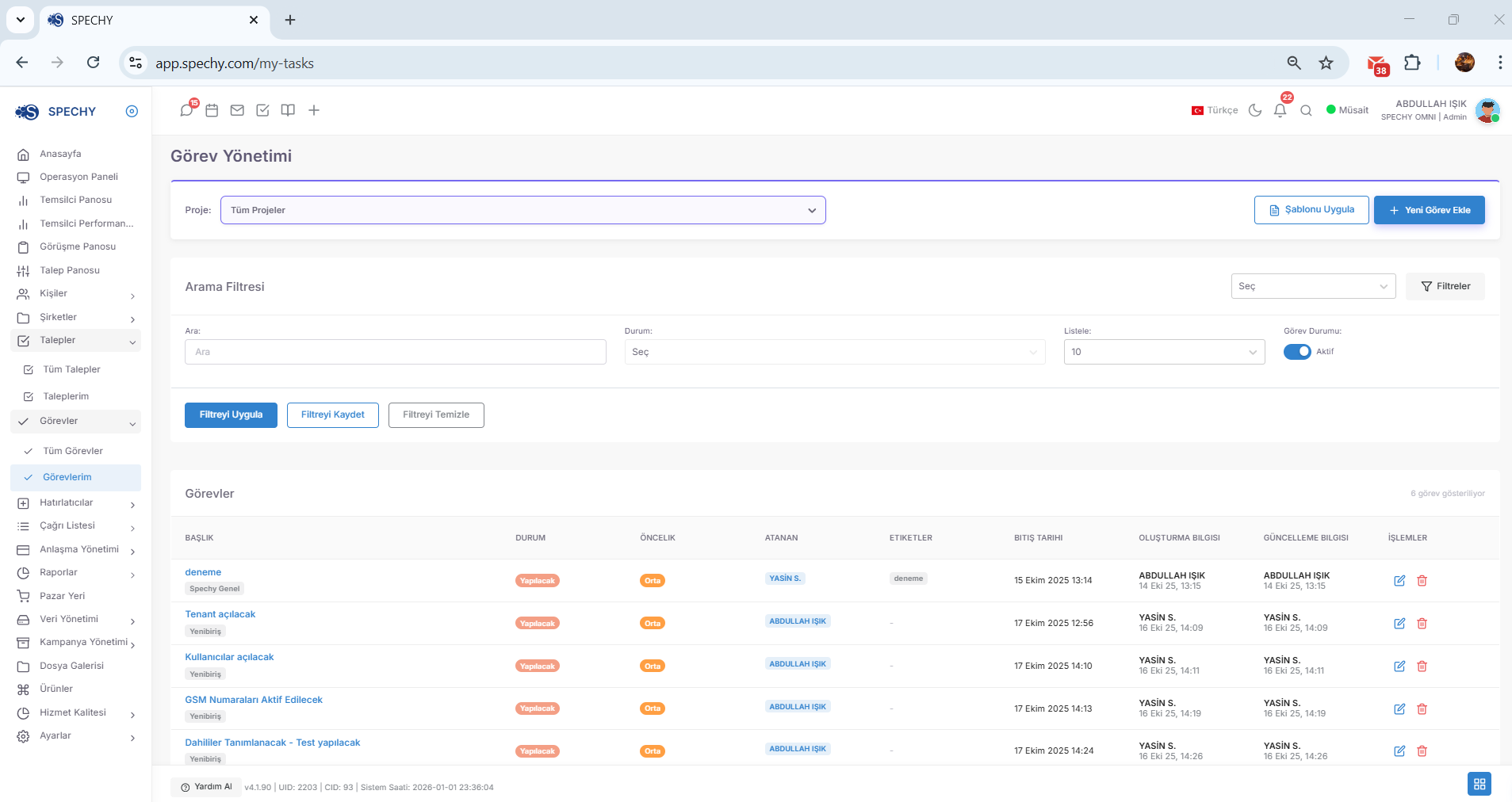Delete the 'Kullanıcılar açılacak' task
1512x802 pixels.
click(1422, 666)
